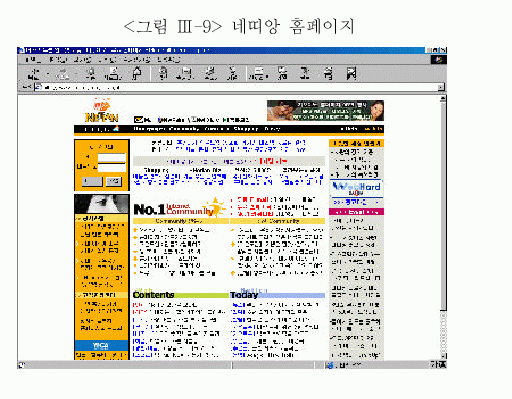Click the Forward navigation toolbar icon

pos(62,74)
